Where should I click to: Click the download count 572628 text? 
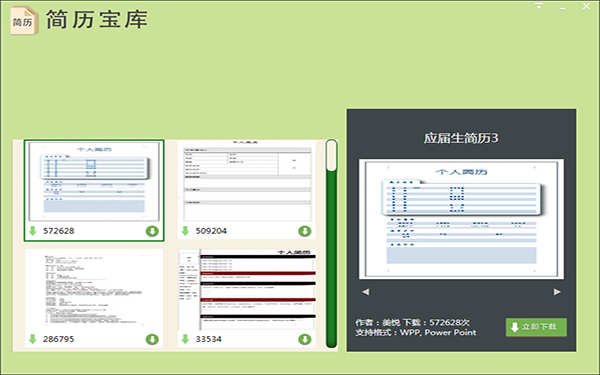pos(59,231)
